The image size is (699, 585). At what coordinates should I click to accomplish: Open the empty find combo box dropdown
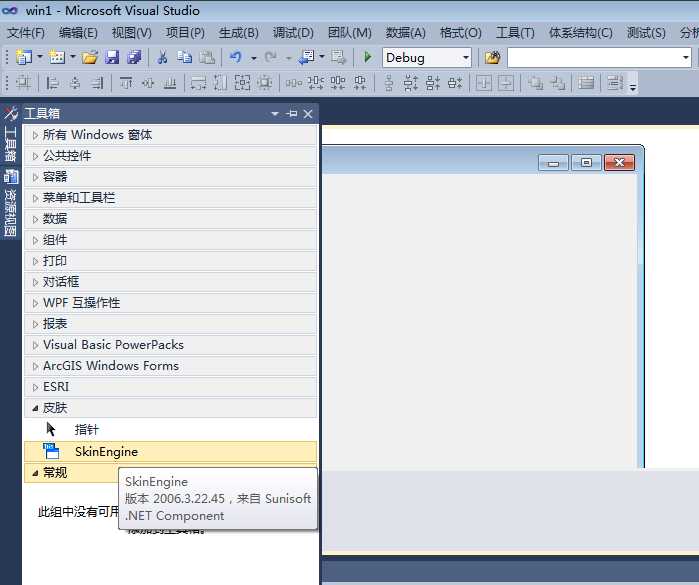686,58
